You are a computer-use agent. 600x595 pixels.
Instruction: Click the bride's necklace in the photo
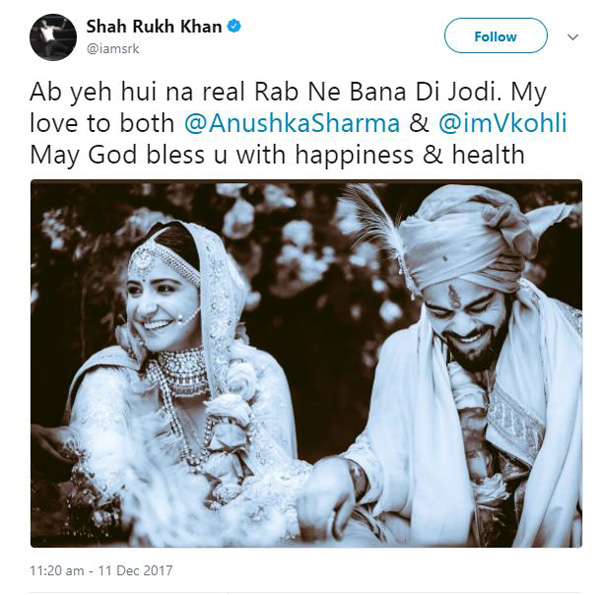coord(184,373)
